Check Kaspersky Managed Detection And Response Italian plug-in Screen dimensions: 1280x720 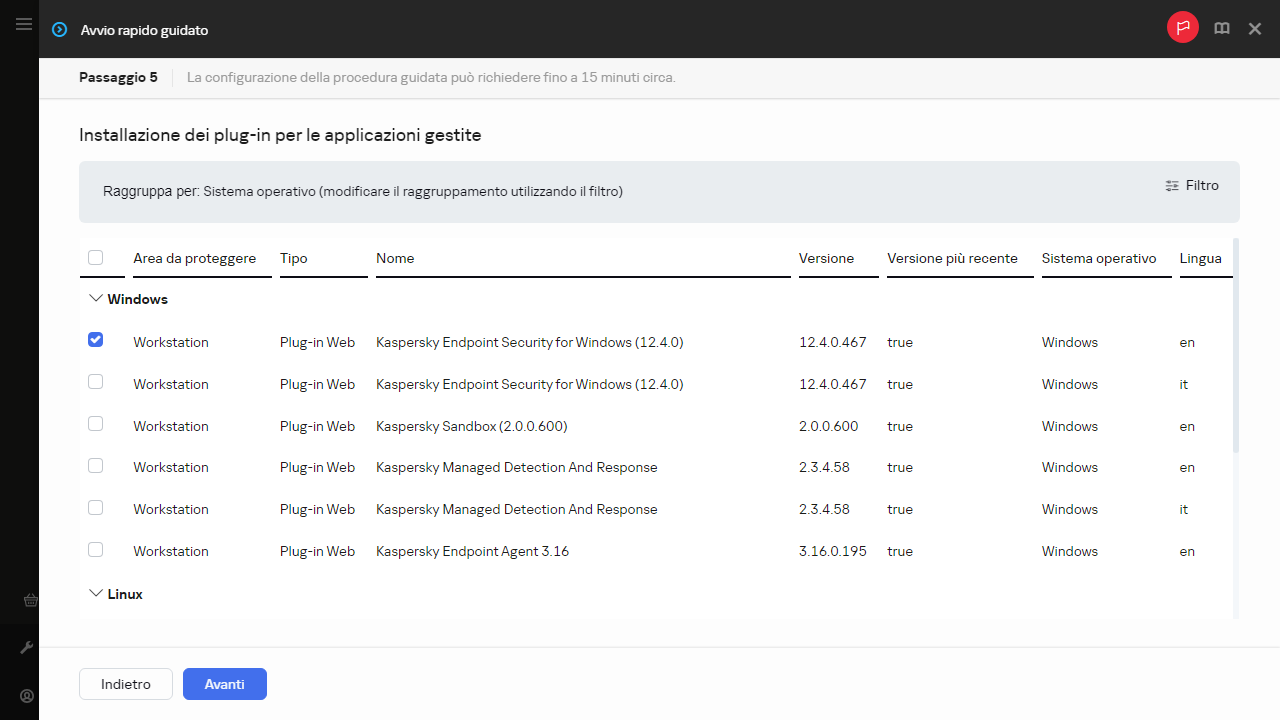point(95,507)
